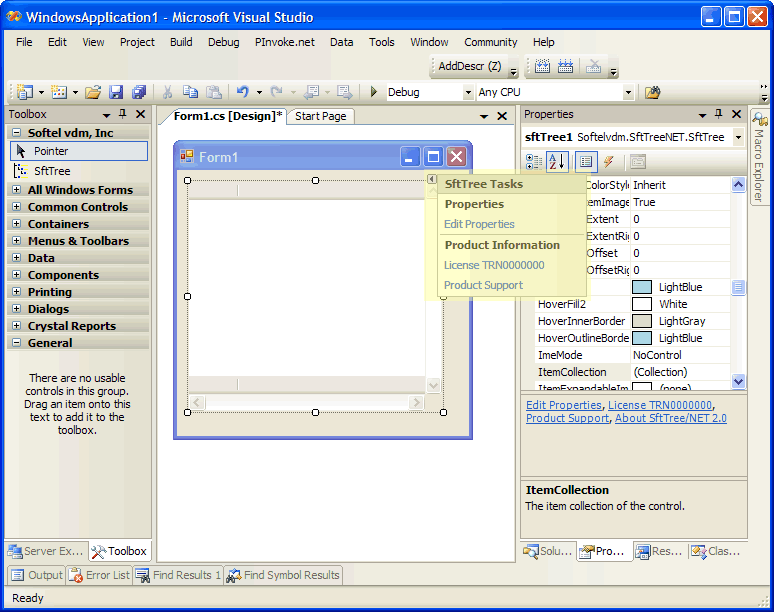Show Events via the lightning bolt icon
This screenshot has height=612, width=774.
pyautogui.click(x=608, y=162)
